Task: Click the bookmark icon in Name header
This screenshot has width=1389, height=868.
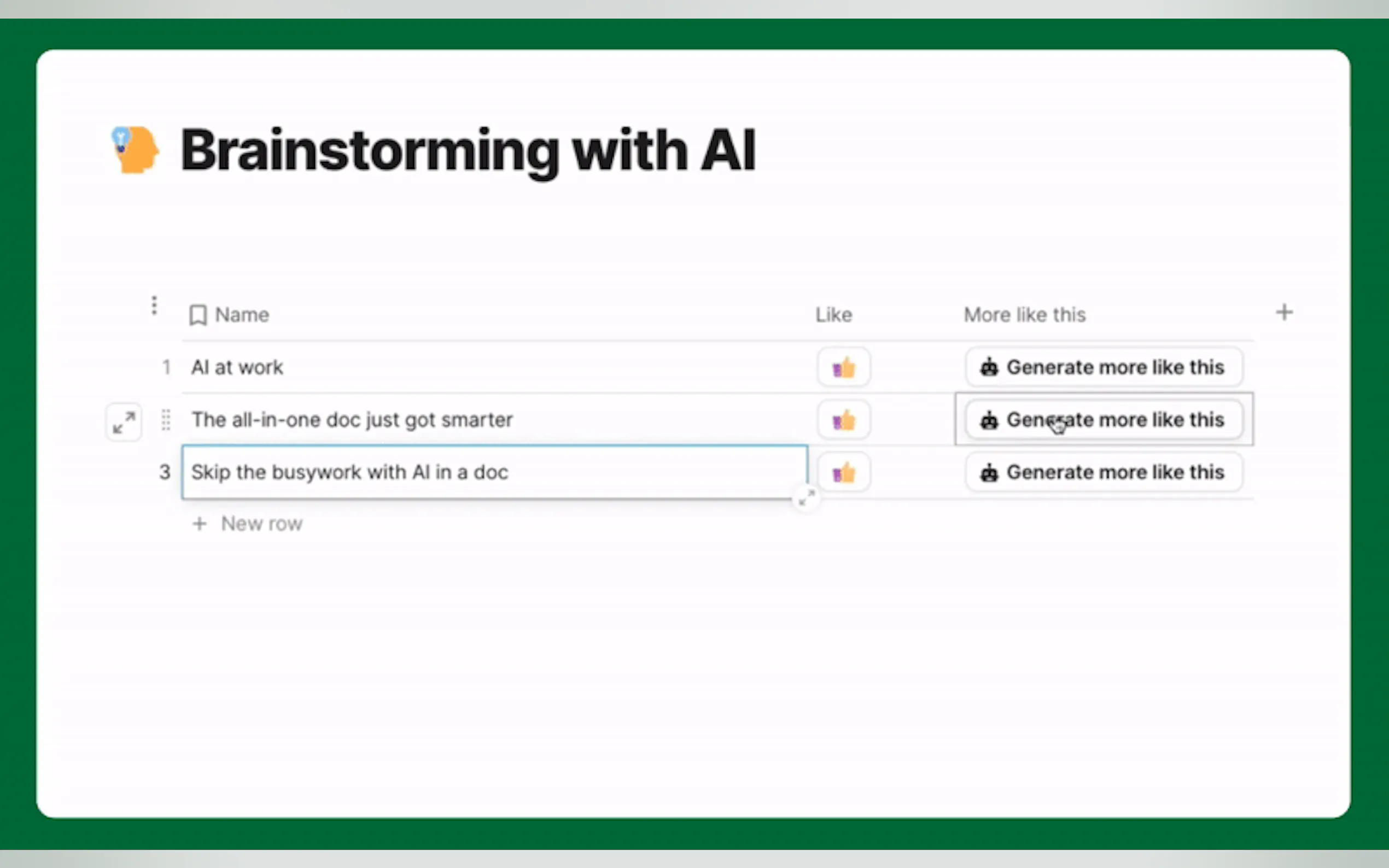Action: 198,315
